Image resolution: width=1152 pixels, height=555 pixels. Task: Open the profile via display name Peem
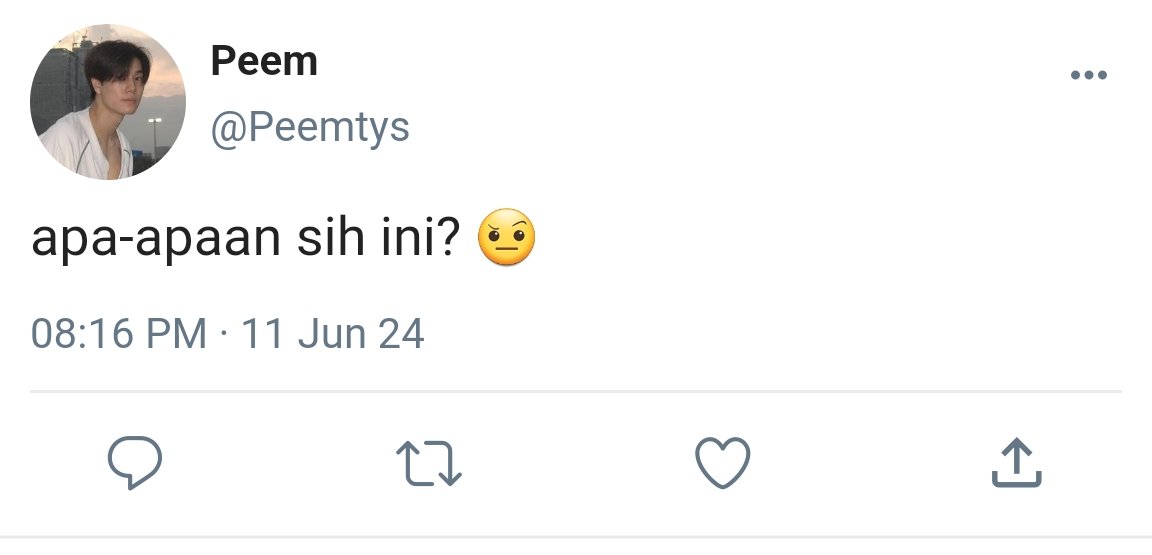pyautogui.click(x=264, y=61)
